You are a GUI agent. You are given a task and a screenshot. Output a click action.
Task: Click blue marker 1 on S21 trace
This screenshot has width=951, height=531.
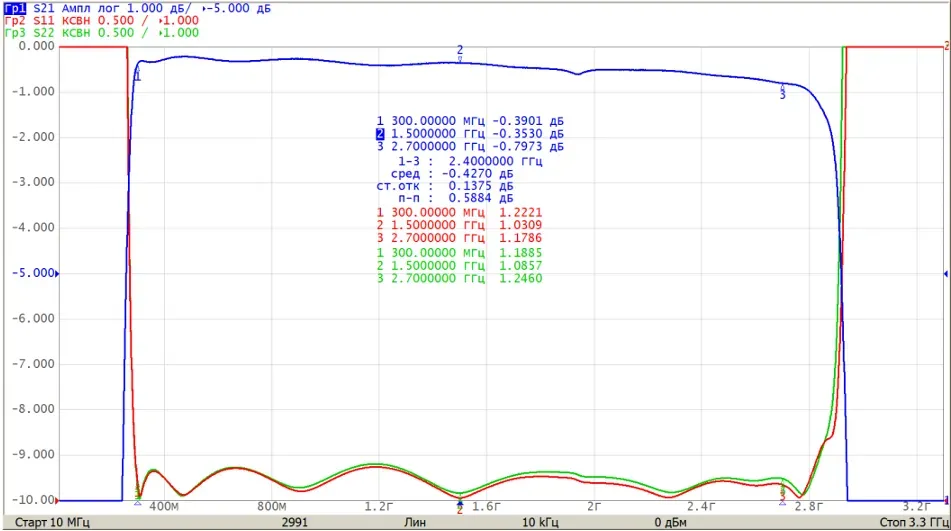pos(138,75)
